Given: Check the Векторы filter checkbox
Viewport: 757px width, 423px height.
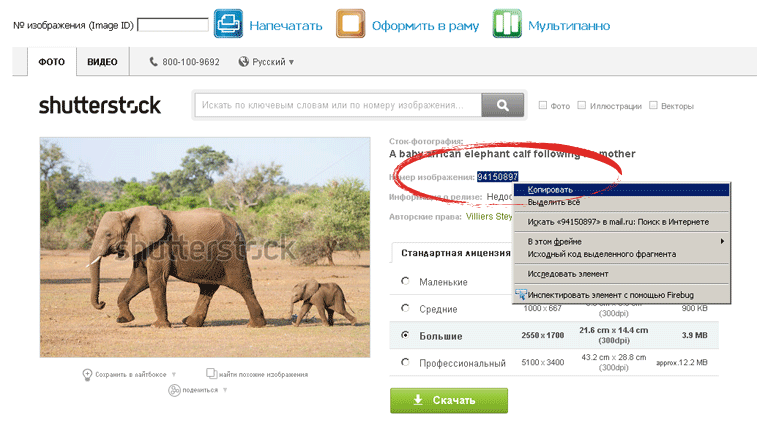Looking at the screenshot, I should (653, 105).
